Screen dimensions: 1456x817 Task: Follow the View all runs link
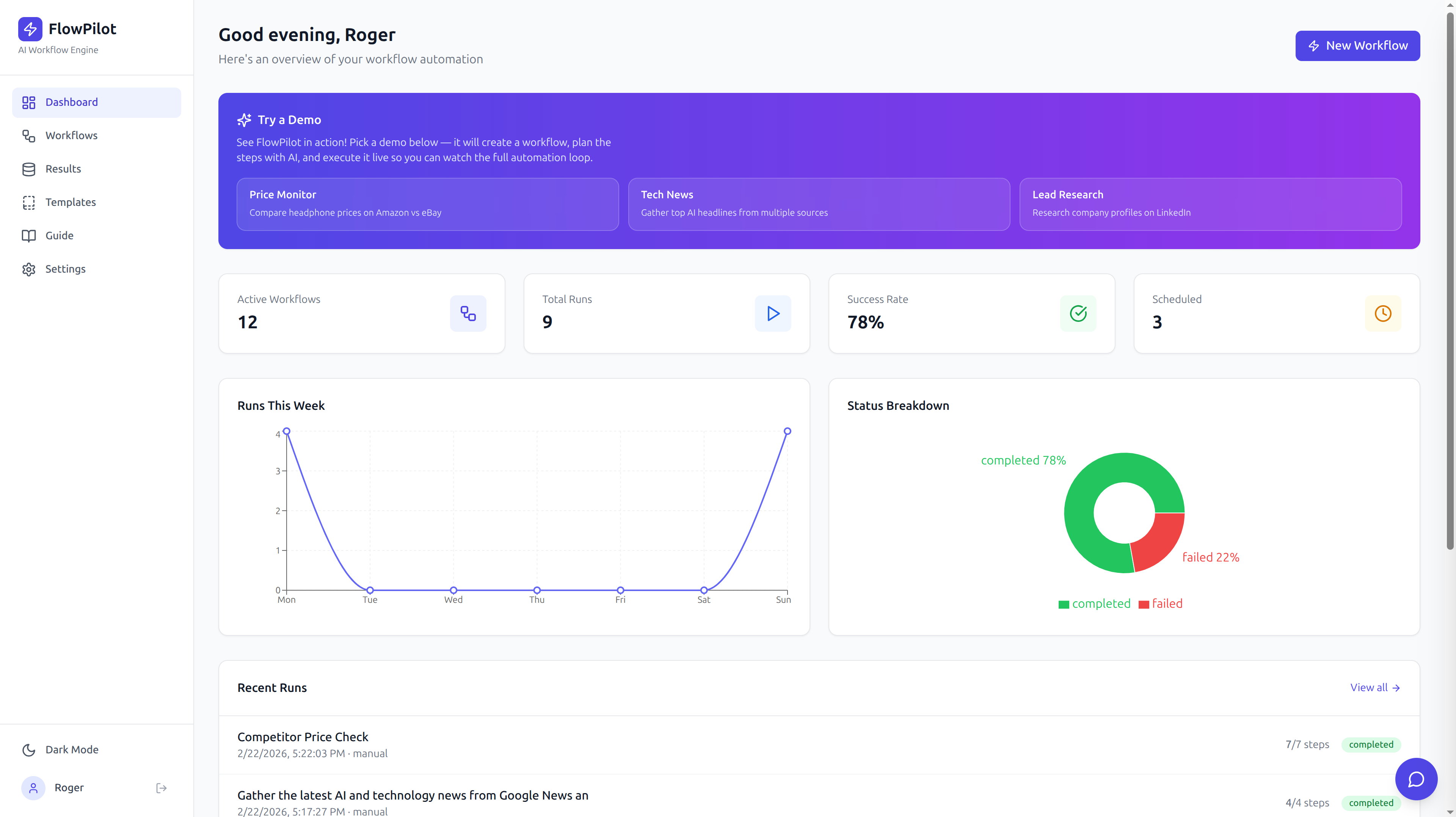1374,688
